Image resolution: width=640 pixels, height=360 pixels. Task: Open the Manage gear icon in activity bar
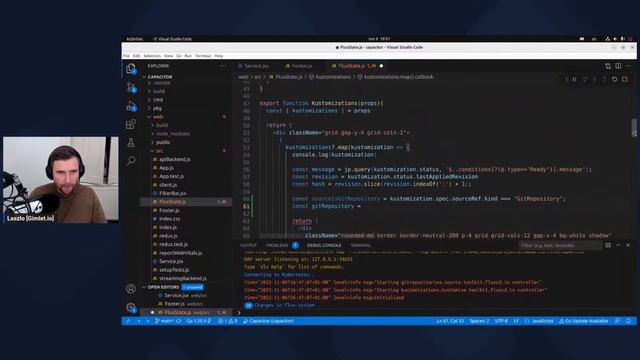(131, 307)
